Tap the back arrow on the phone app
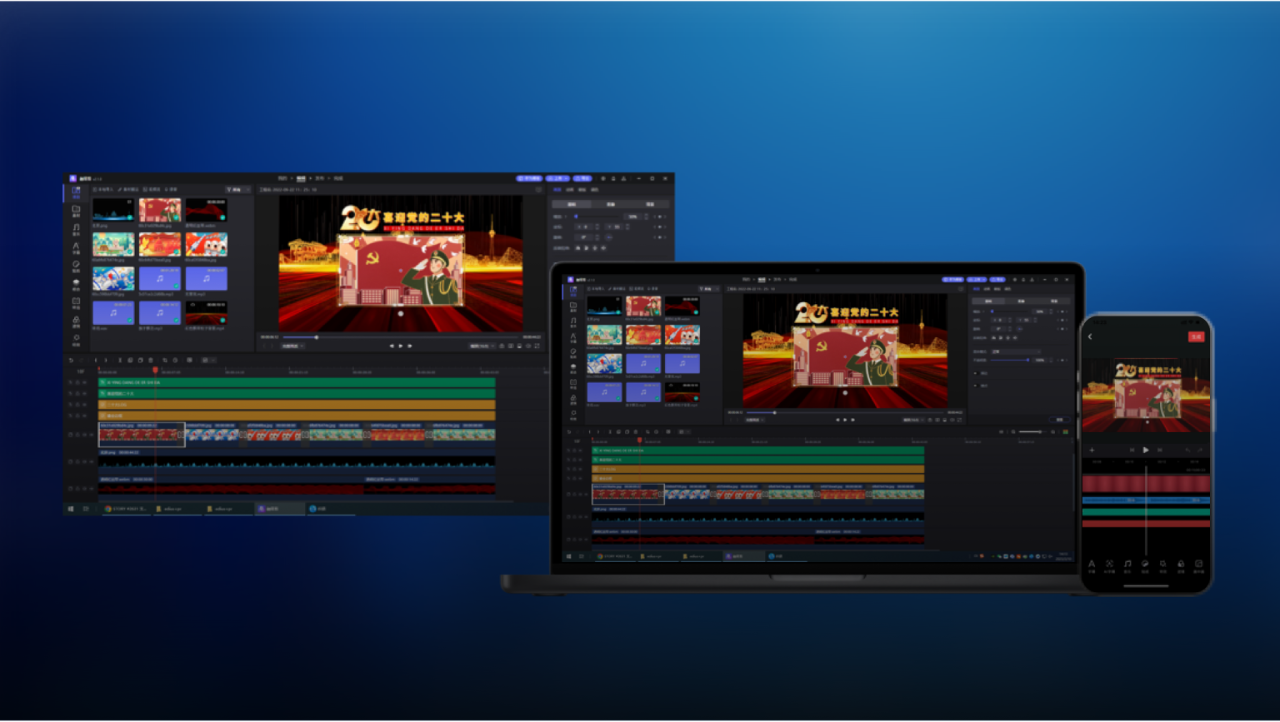The height and width of the screenshot is (722, 1280). 1090,337
